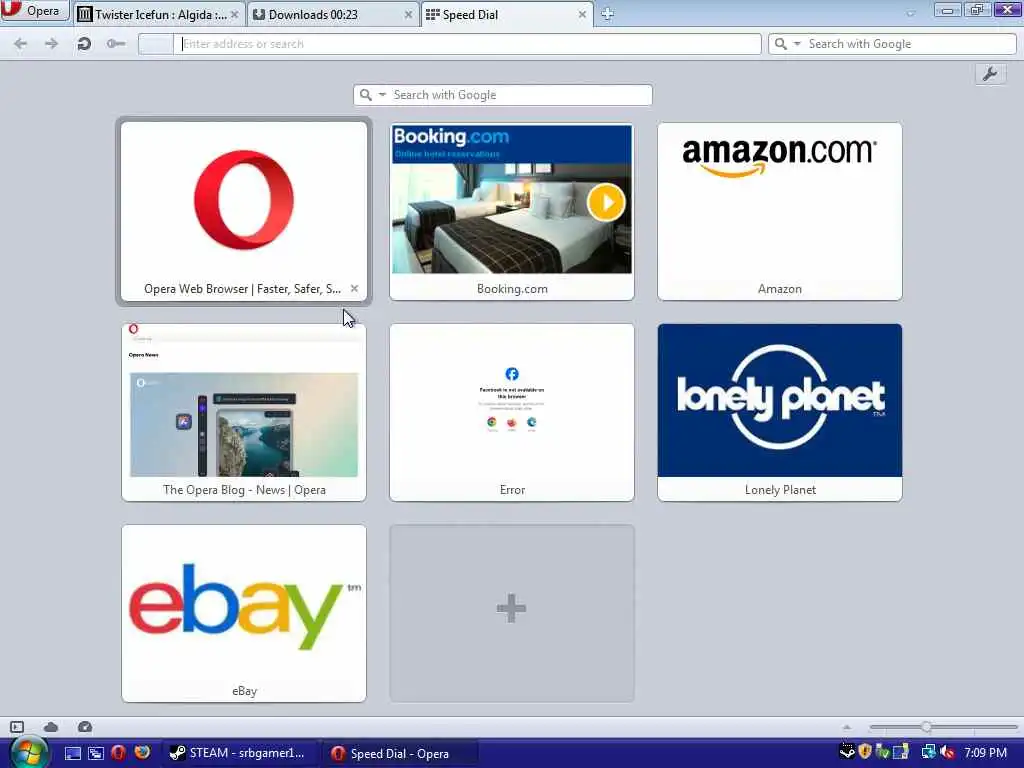Go forward to next page
1024x768 pixels.
coord(51,44)
